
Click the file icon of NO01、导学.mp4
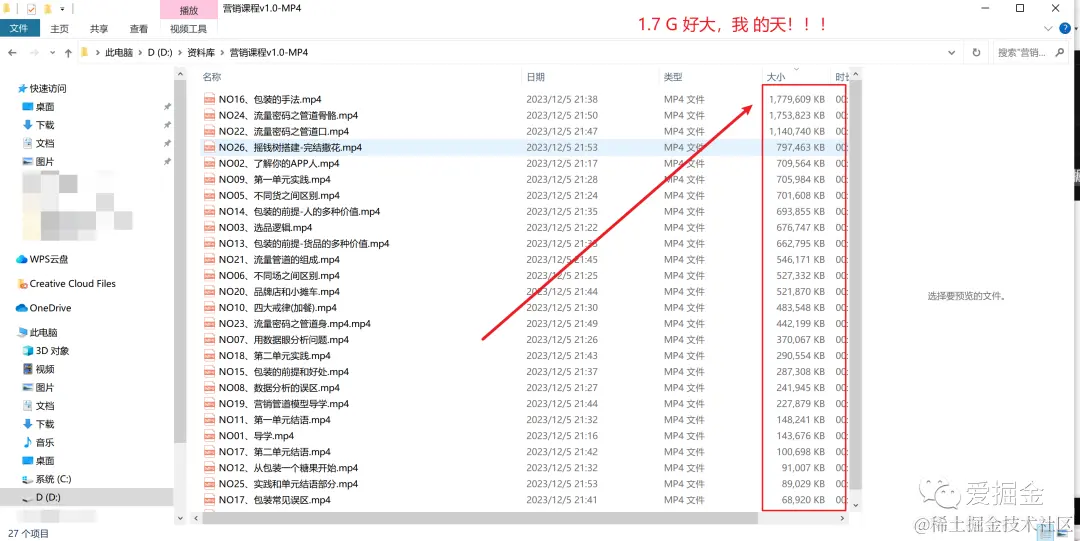209,436
